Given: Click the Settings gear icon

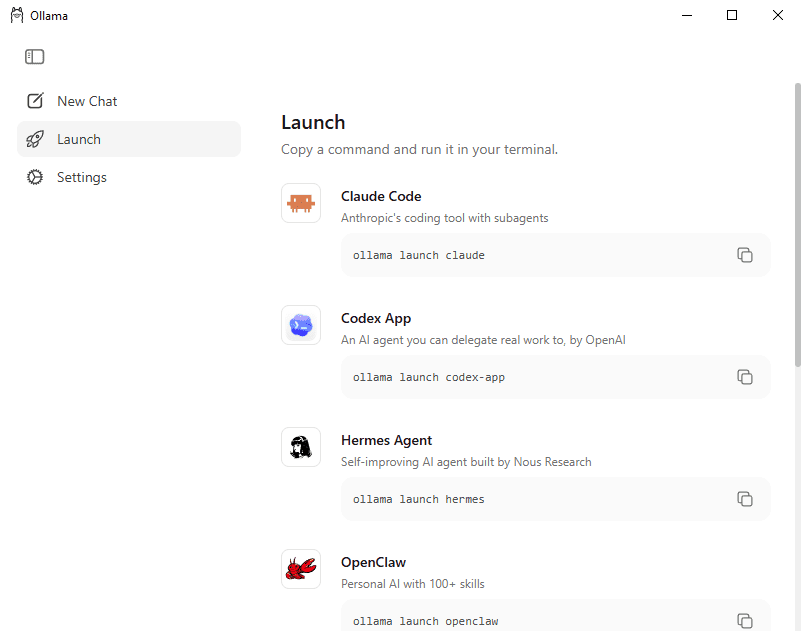Looking at the screenshot, I should coord(35,177).
